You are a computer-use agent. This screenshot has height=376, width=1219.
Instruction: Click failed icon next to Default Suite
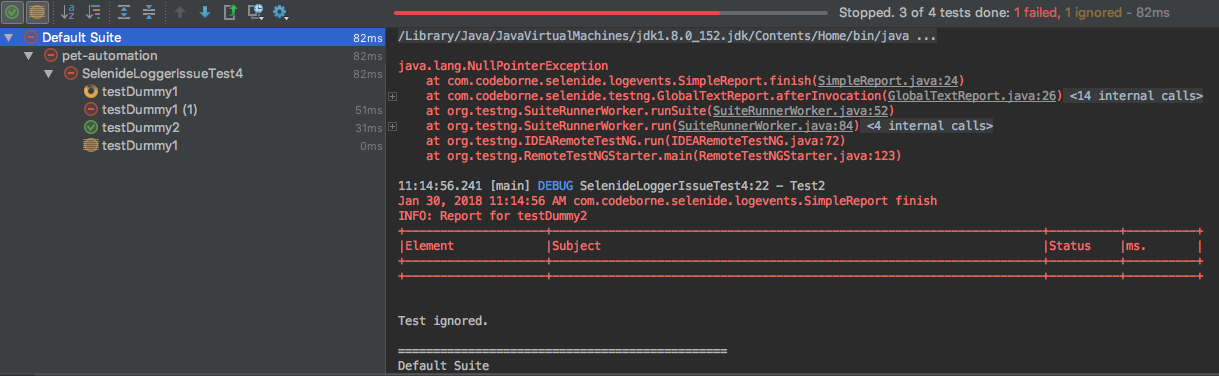tap(30, 38)
